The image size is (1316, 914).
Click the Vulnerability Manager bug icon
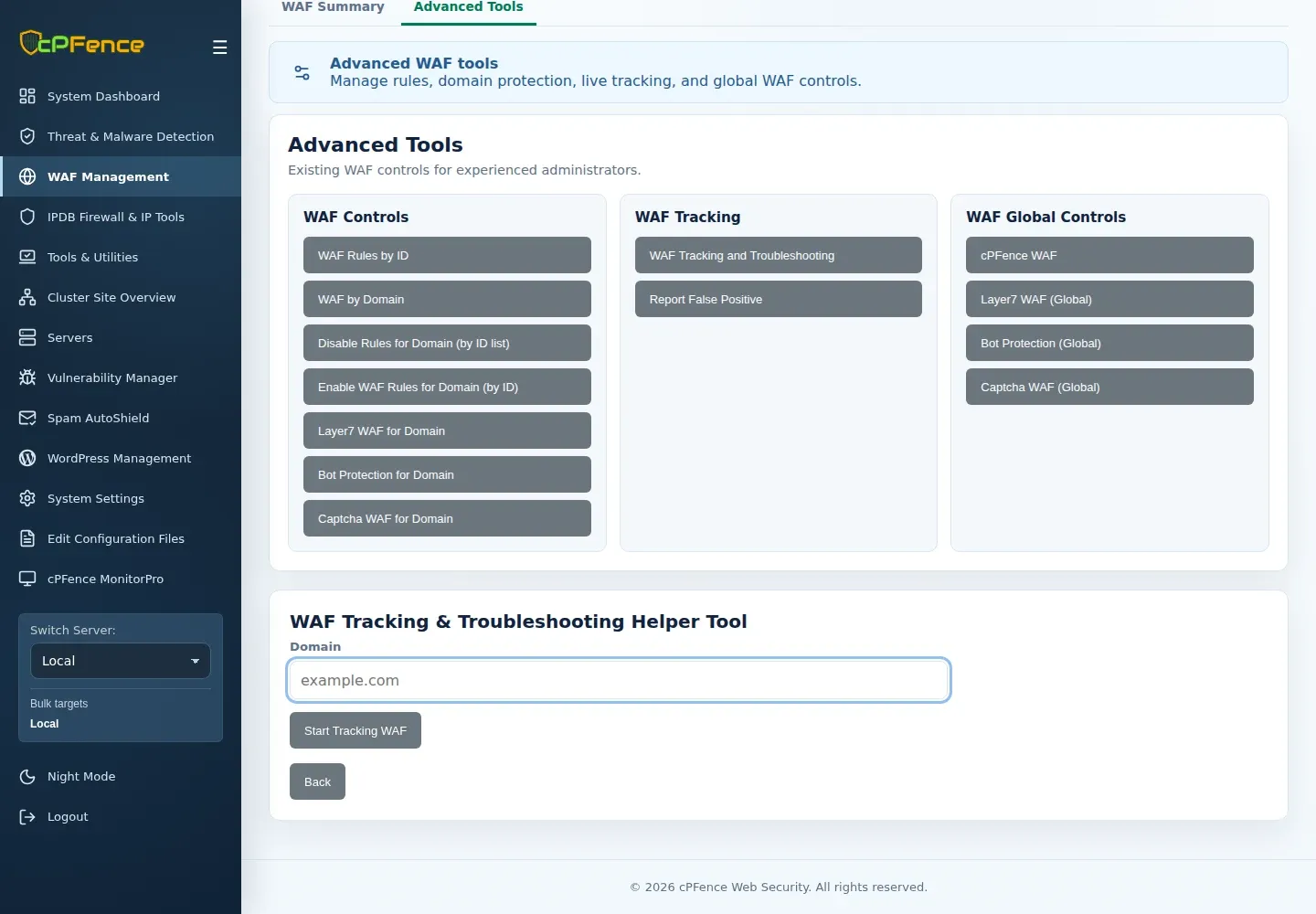tap(27, 377)
